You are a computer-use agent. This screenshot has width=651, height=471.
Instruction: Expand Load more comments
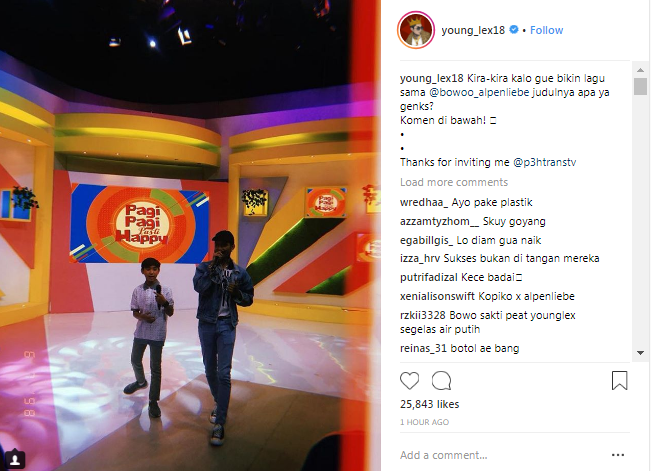click(x=454, y=182)
